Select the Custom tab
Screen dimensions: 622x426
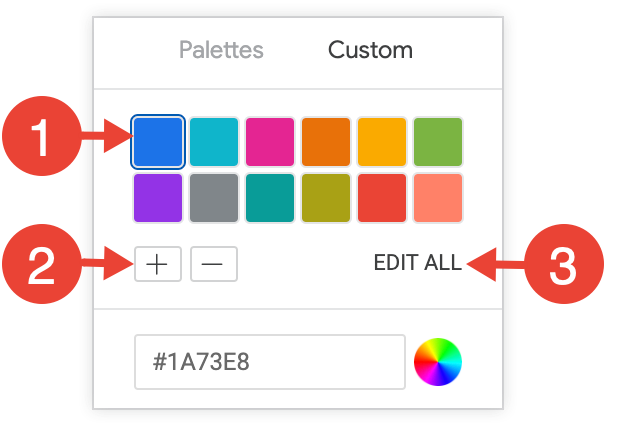point(370,50)
